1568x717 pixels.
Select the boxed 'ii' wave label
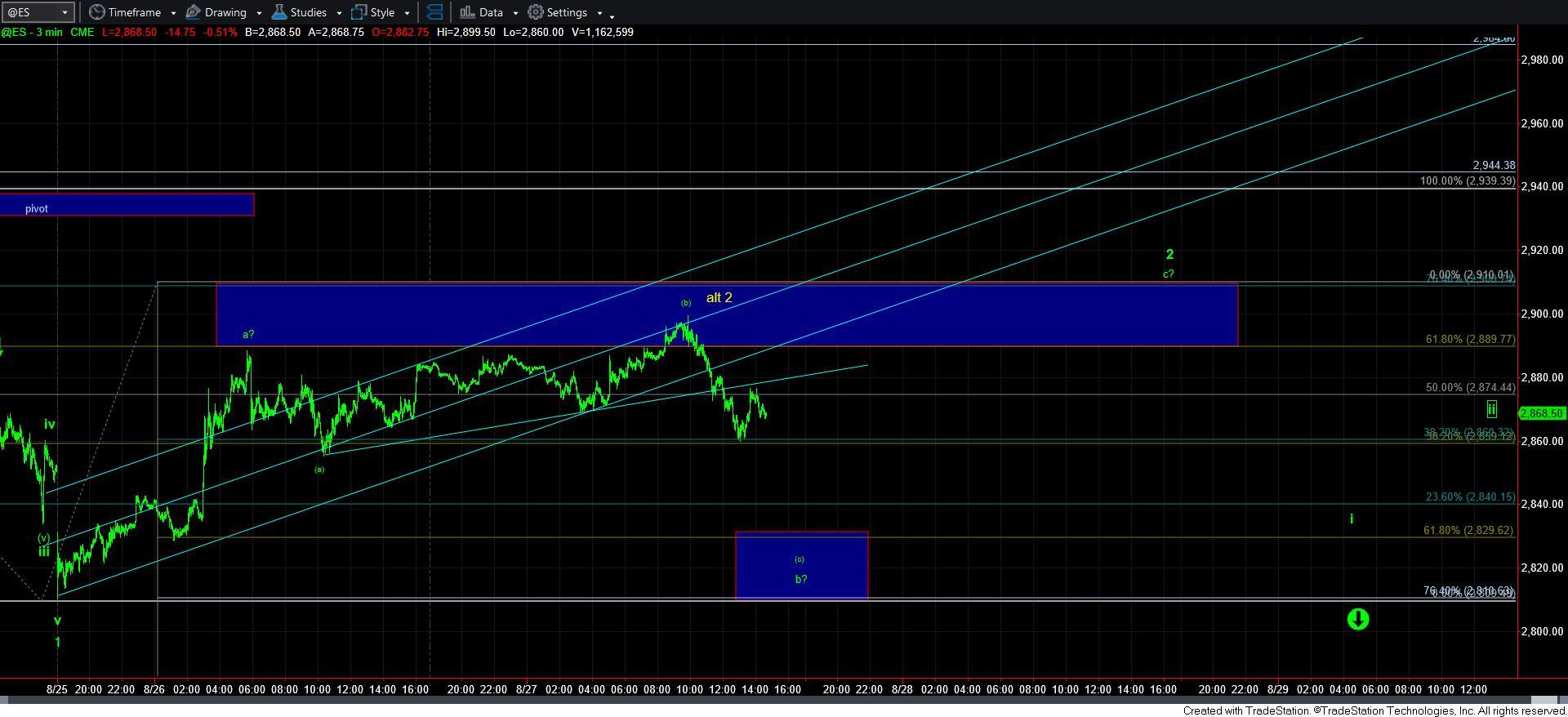click(1491, 409)
